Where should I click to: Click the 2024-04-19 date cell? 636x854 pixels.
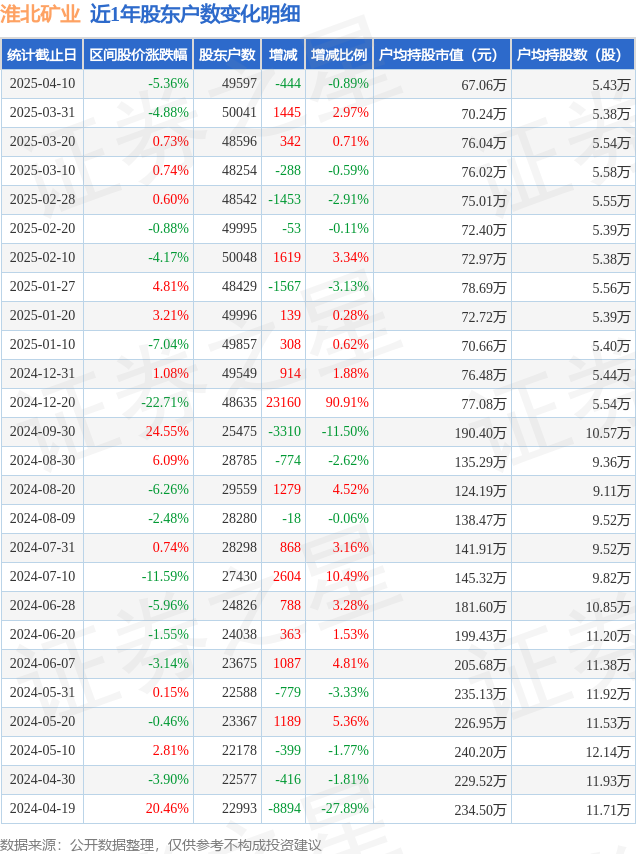point(42,809)
